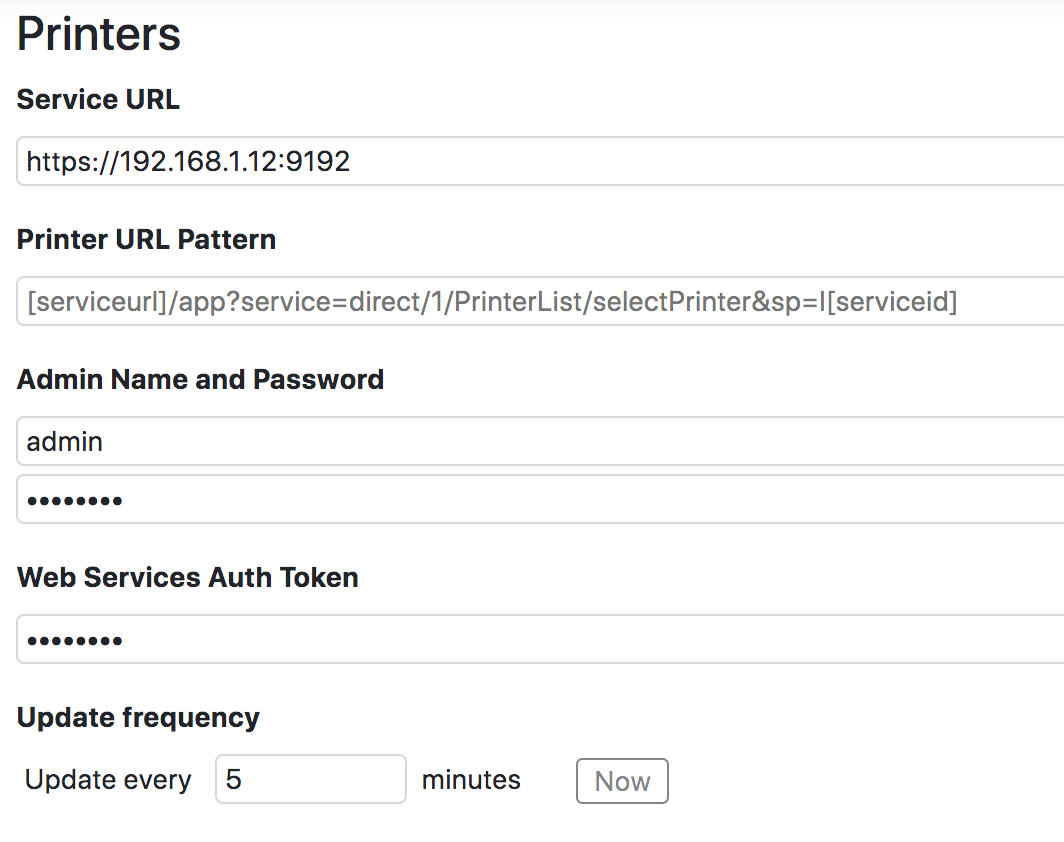
Task: Click the 'minutes' text beside interval
Action: click(471, 780)
